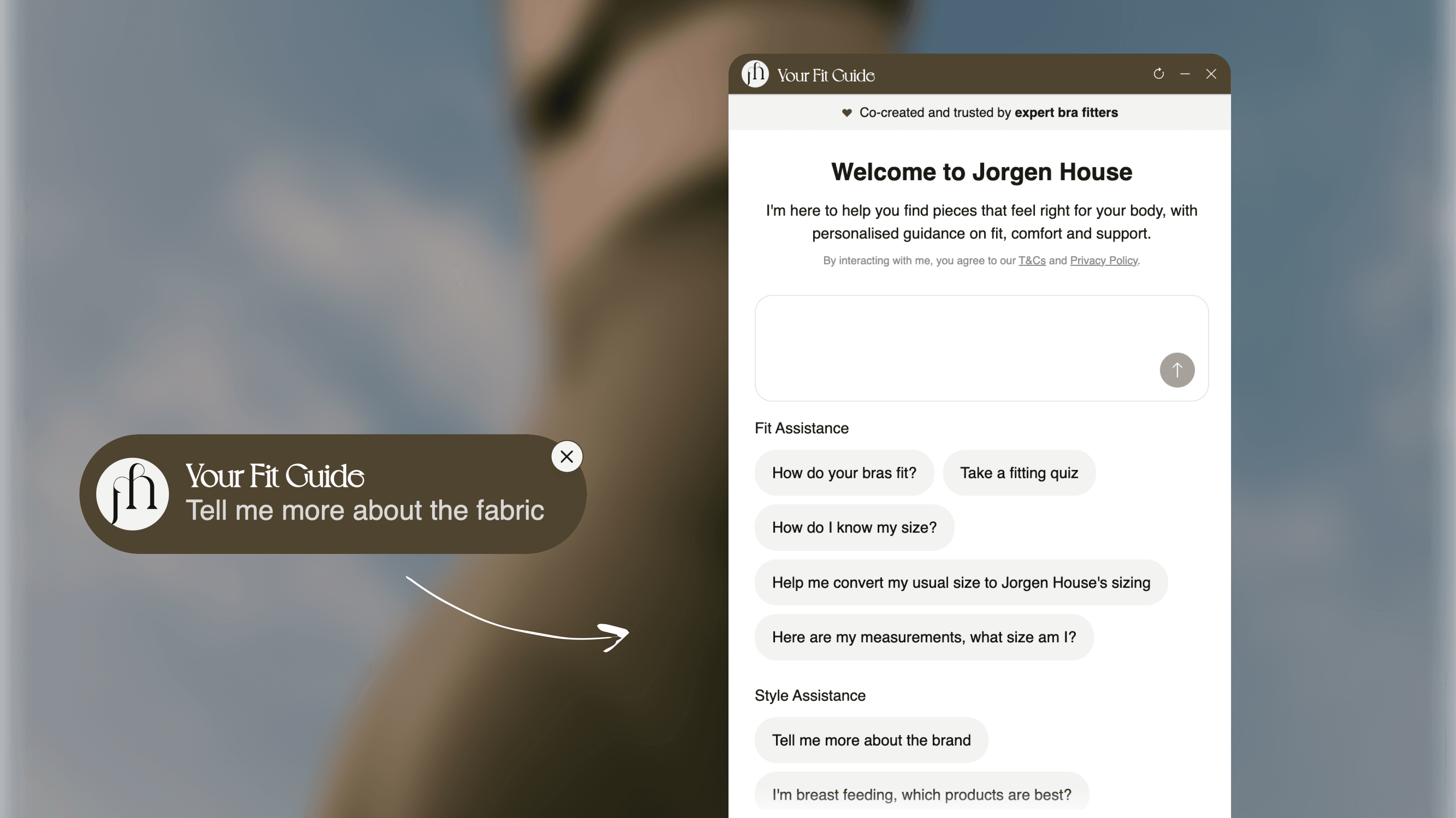
Task: Focus the chat message input box
Action: tap(981, 348)
